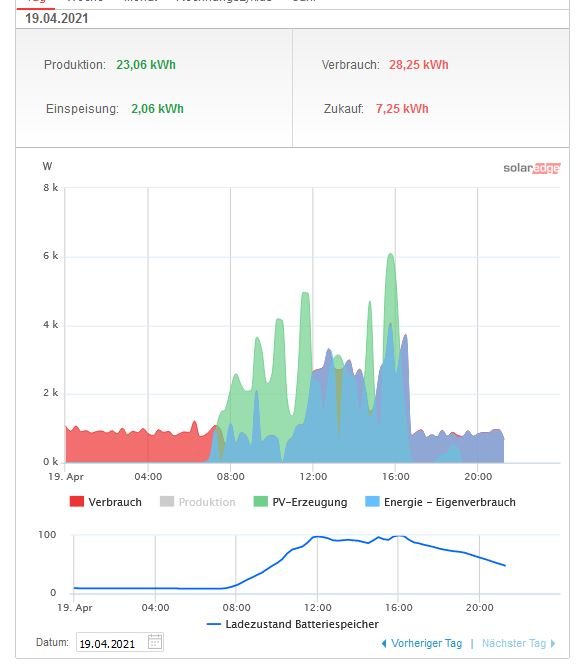This screenshot has height=670, width=588.
Task: Click the red consumption area before 04:00
Action: (107, 447)
